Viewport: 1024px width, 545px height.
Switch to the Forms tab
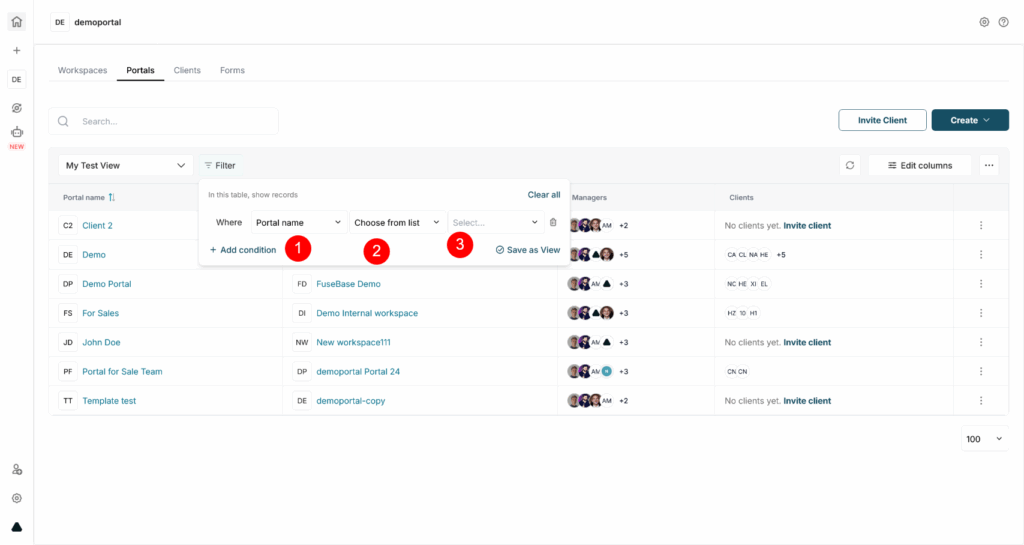click(x=232, y=70)
